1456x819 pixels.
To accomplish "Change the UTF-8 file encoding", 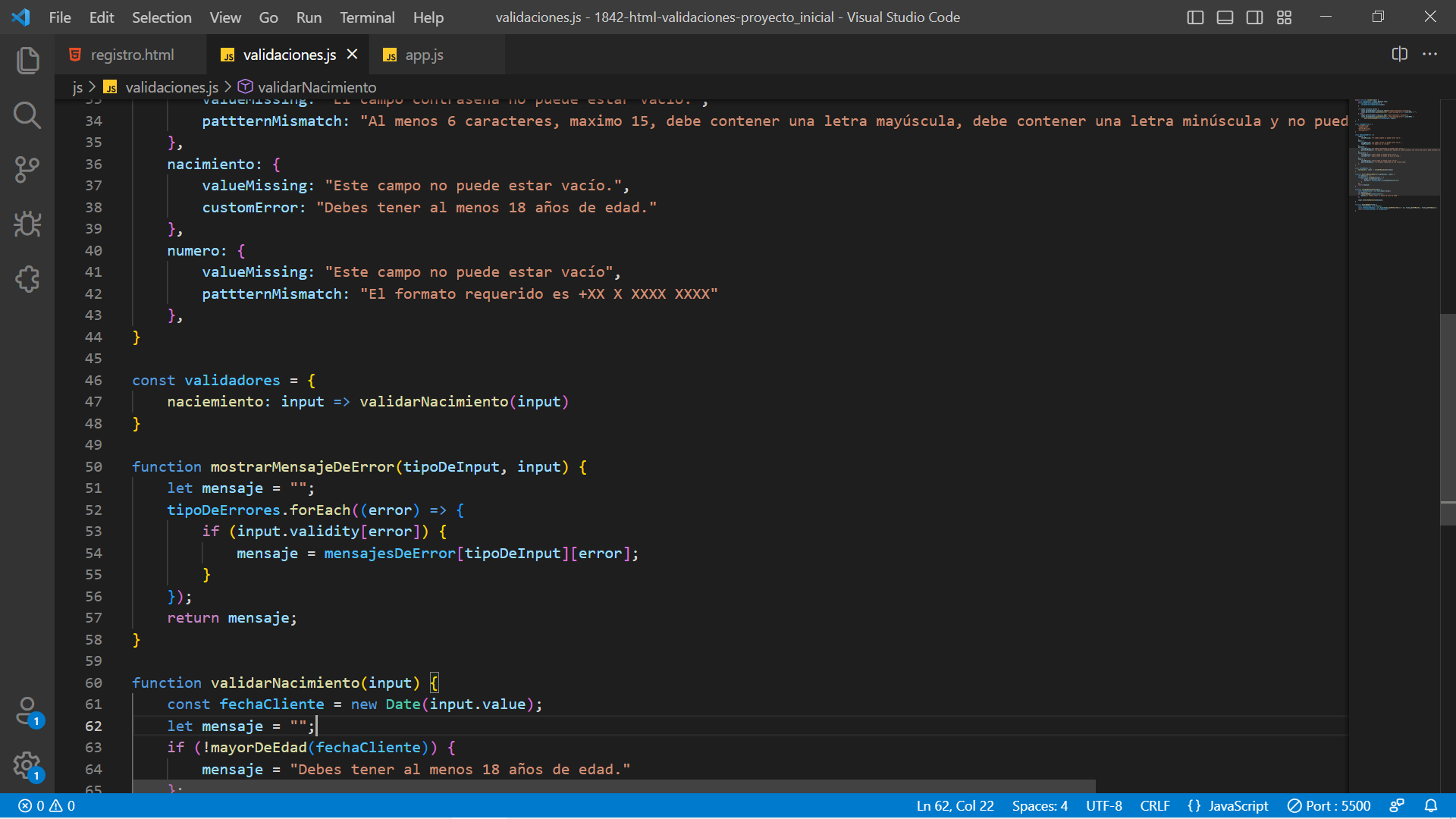I will (1104, 806).
